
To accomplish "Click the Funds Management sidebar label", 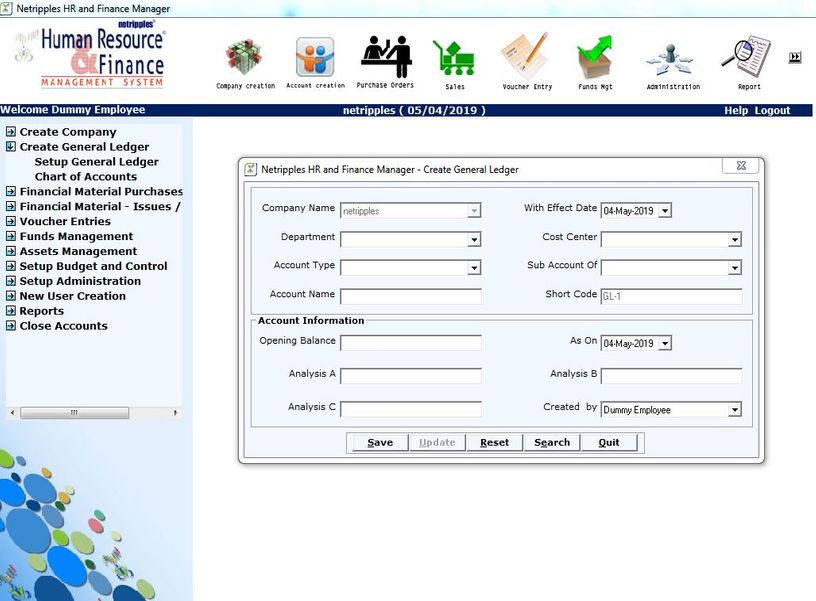I will 76,237.
